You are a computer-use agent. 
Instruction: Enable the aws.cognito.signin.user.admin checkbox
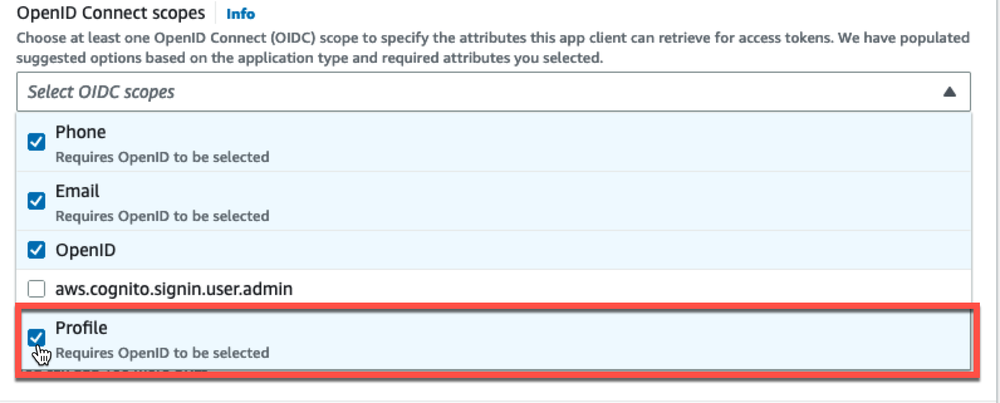[37, 289]
